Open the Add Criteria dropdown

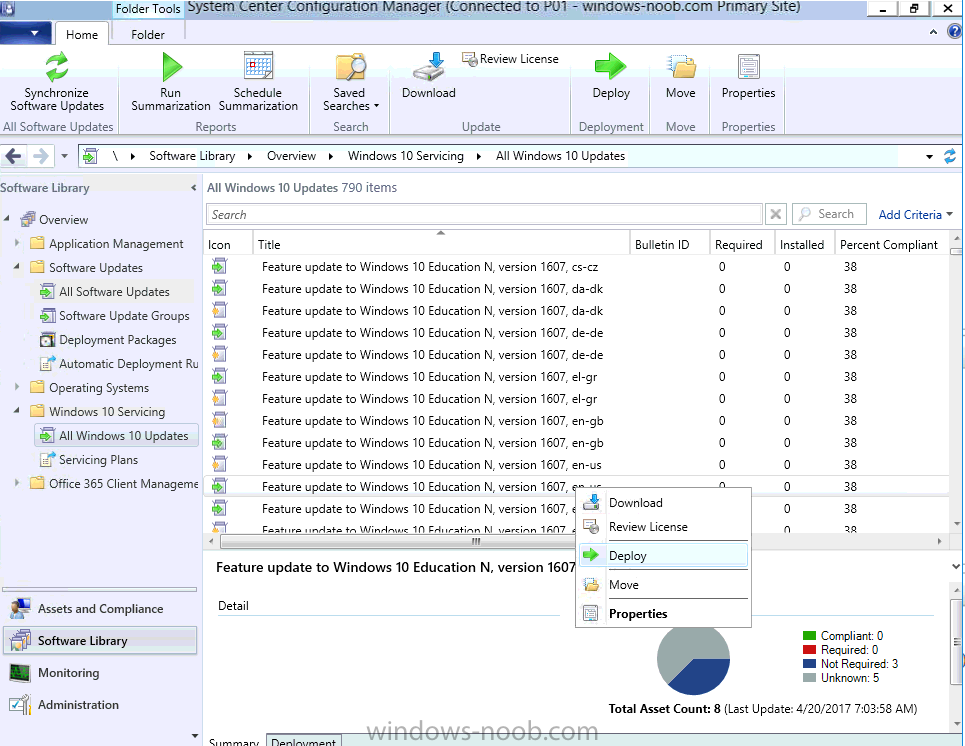[x=915, y=215]
